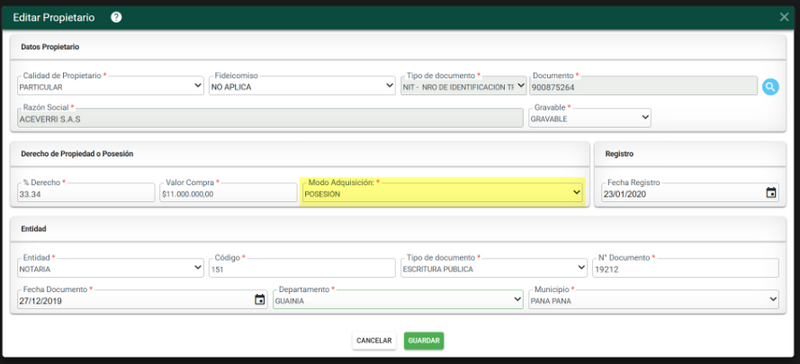The image size is (800, 364).
Task: Open Tipo de documento ESCRITURA PUBLICA dropdown
Action: (x=494, y=268)
